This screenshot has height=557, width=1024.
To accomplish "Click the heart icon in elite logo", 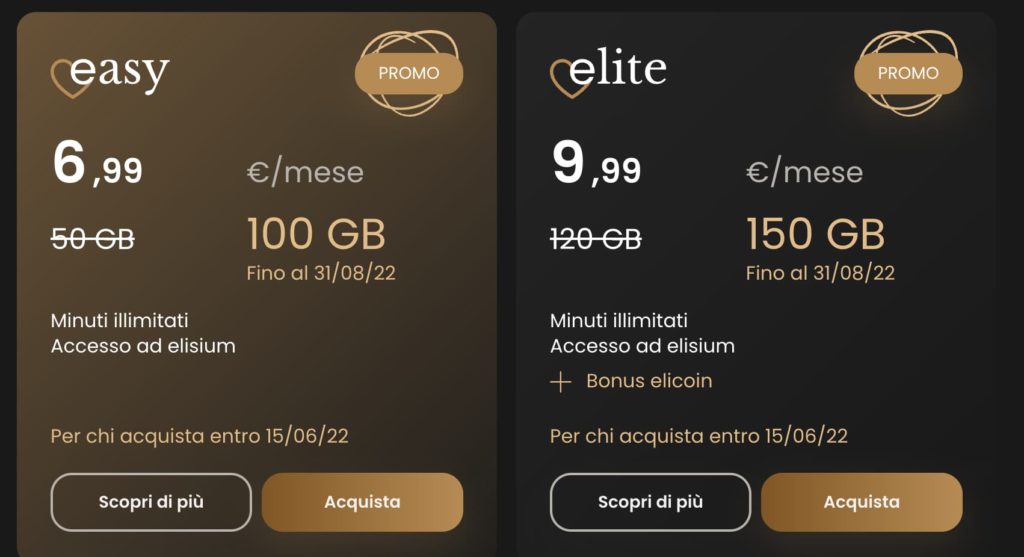I will (x=570, y=80).
